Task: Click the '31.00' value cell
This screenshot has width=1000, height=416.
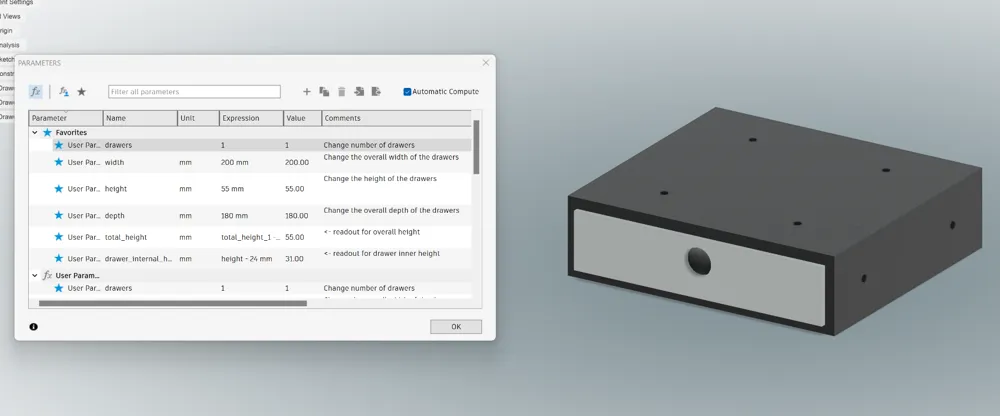Action: tap(294, 258)
